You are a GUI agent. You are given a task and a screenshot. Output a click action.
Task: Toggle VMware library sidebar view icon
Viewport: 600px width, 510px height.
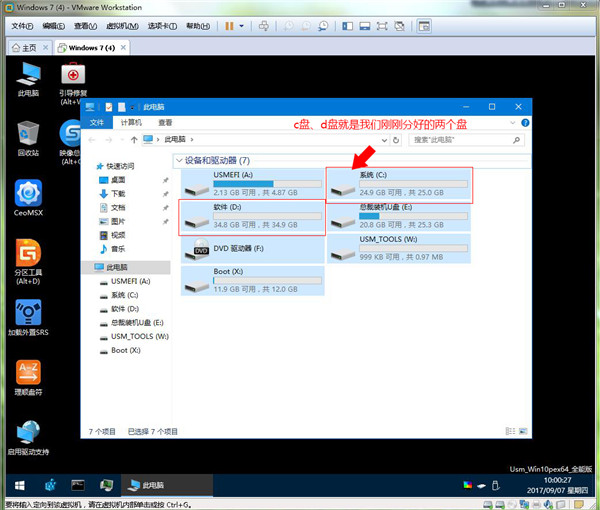tap(347, 26)
